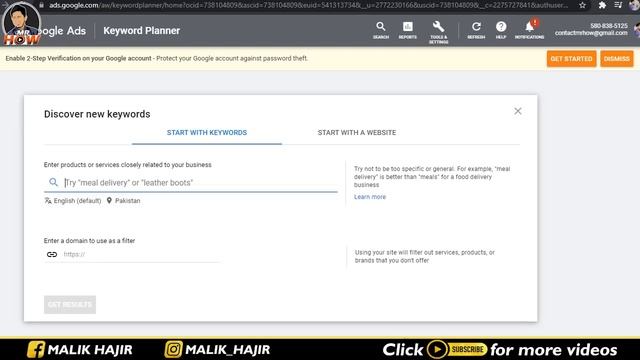Click the account email and phone info
The height and width of the screenshot is (360, 640).
tap(591, 29)
